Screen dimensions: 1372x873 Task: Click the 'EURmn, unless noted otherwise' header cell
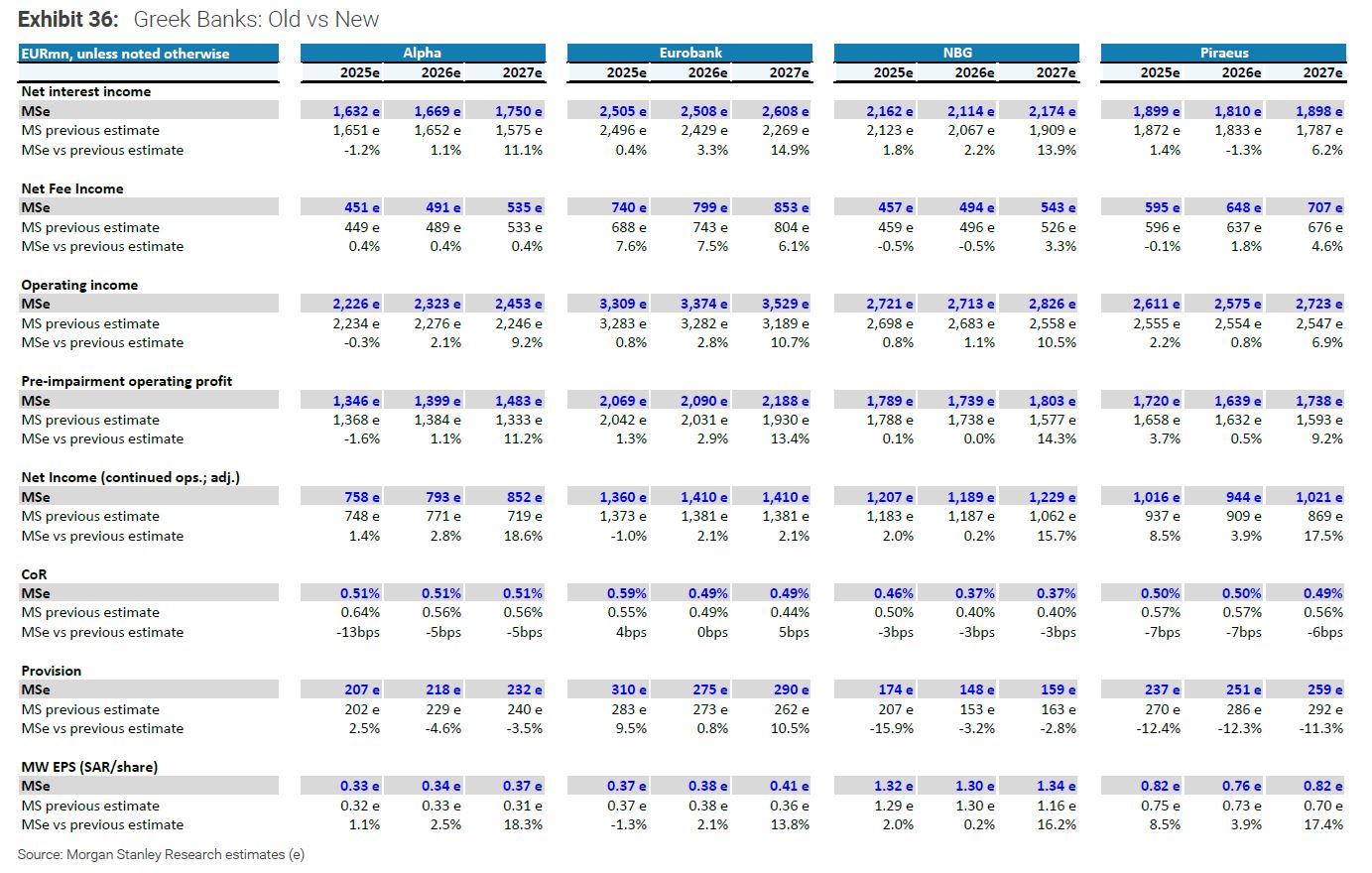click(x=125, y=54)
